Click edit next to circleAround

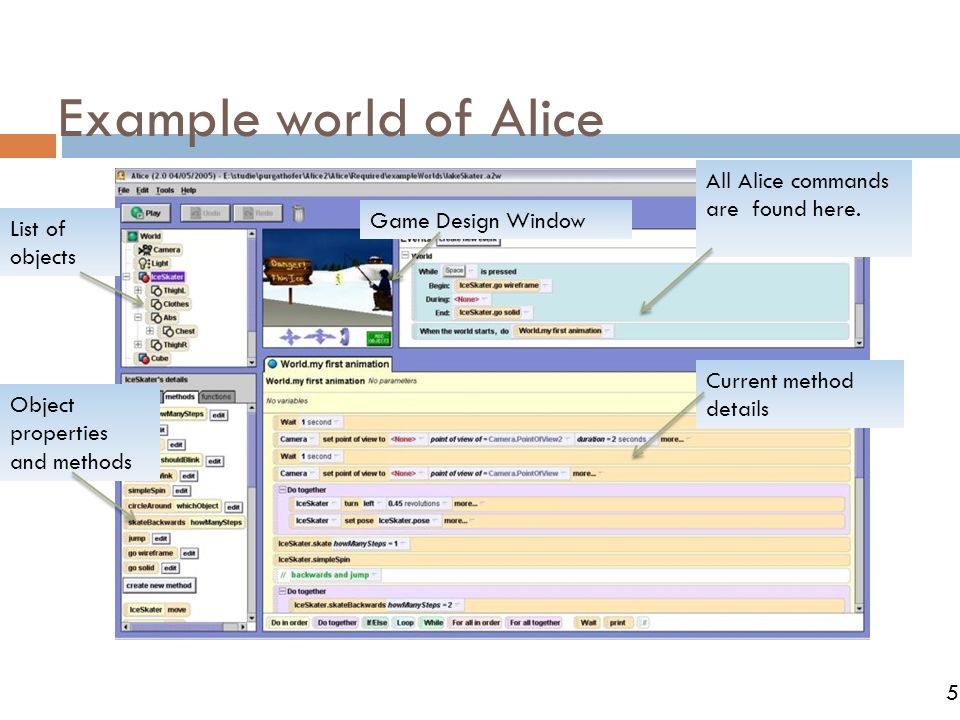233,507
